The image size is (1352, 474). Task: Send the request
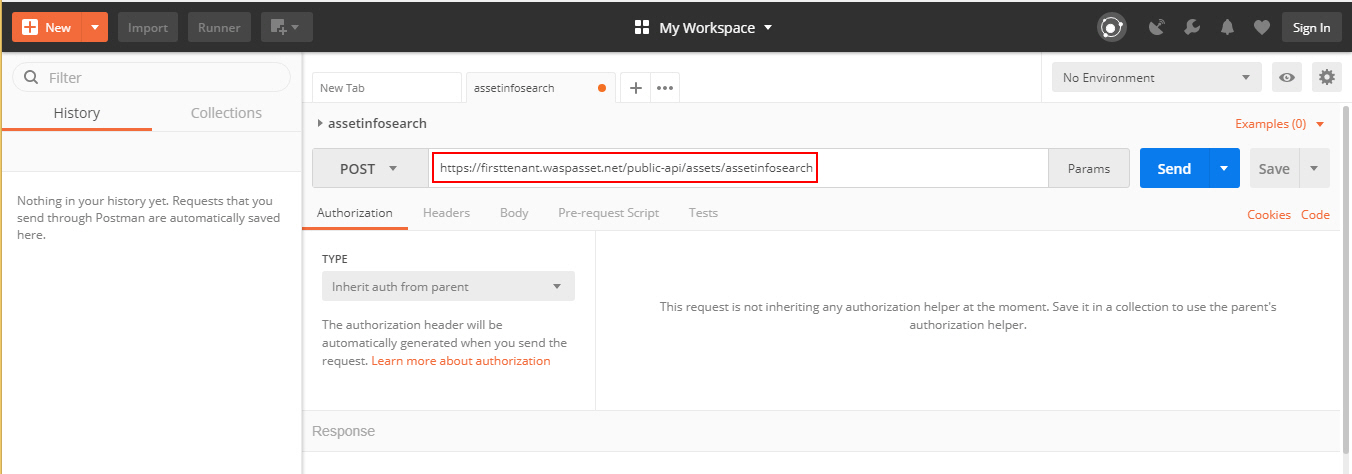[1174, 169]
